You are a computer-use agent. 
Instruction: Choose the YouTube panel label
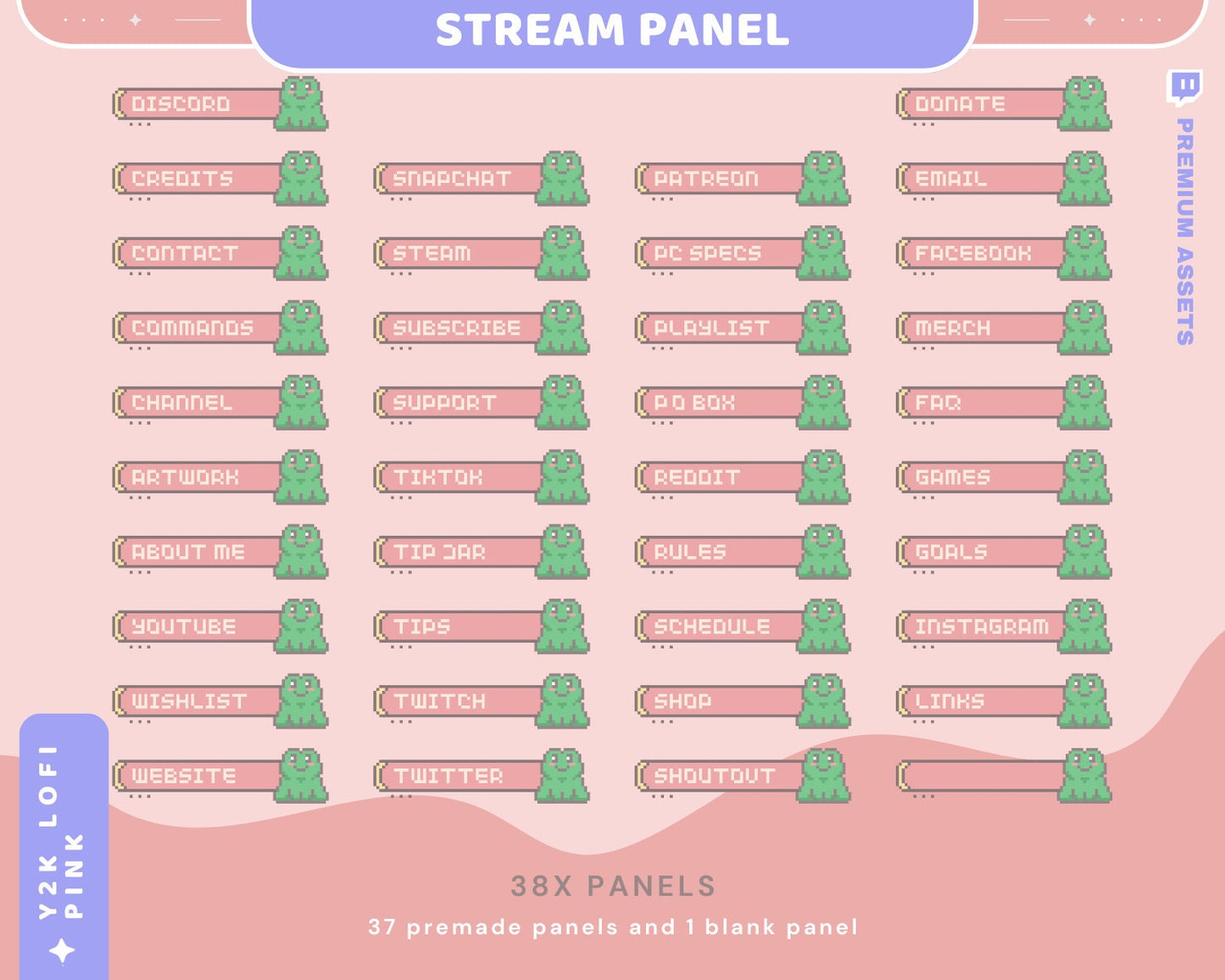(x=184, y=626)
